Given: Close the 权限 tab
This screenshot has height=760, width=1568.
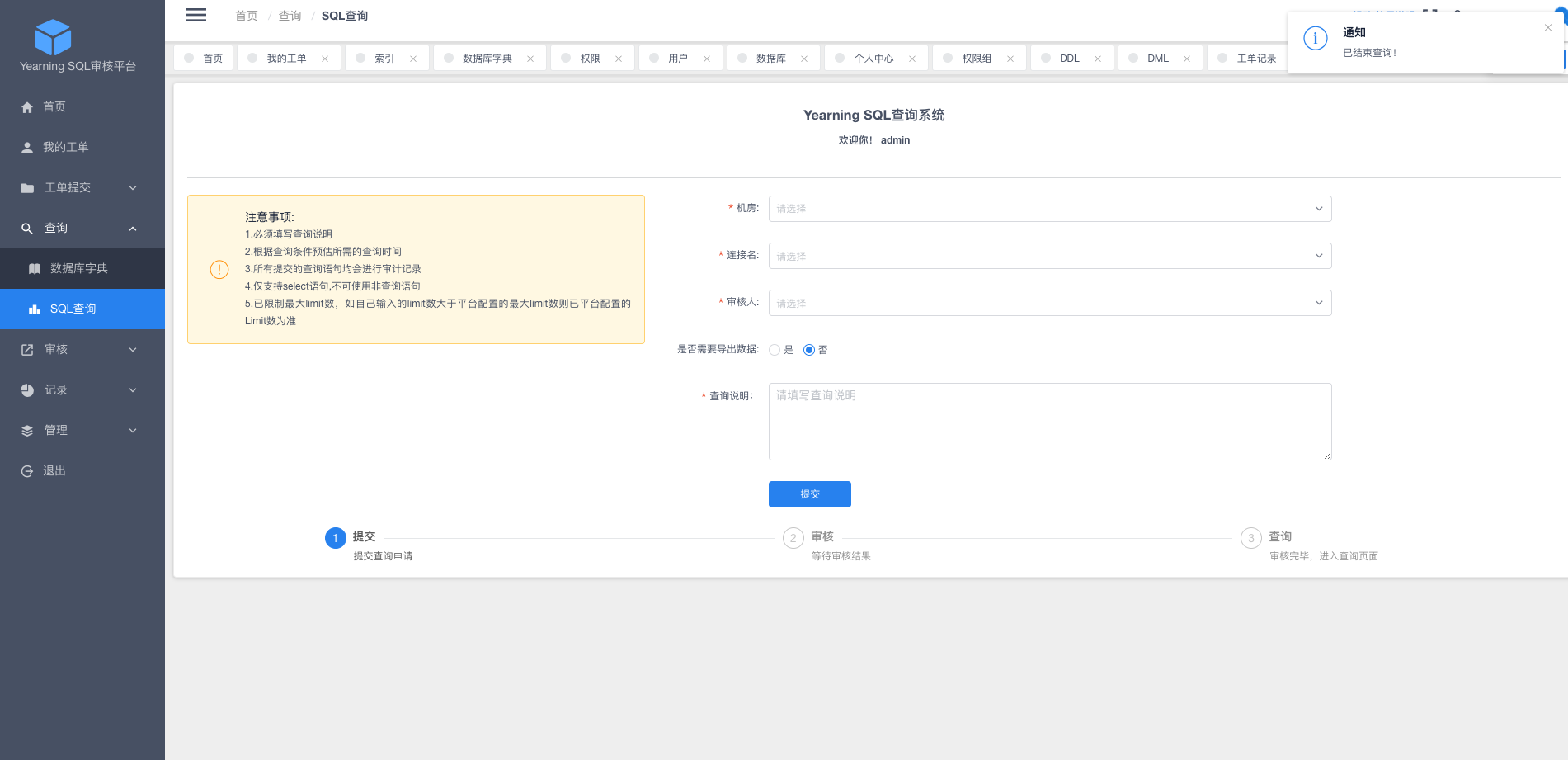Looking at the screenshot, I should pos(619,59).
